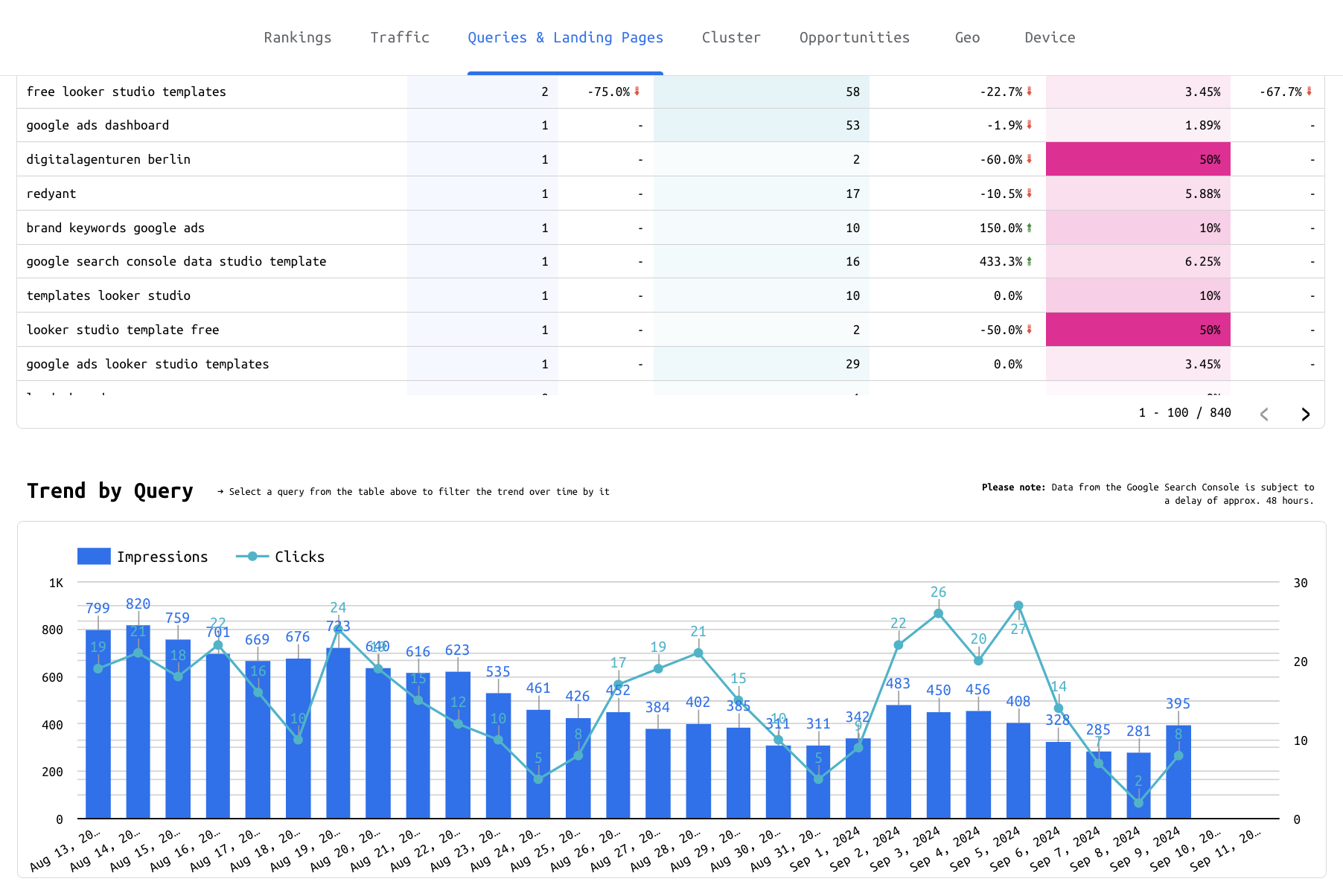Click the 433.3% impressions change cell
Image resolution: width=1343 pixels, height=896 pixels.
pos(957,261)
